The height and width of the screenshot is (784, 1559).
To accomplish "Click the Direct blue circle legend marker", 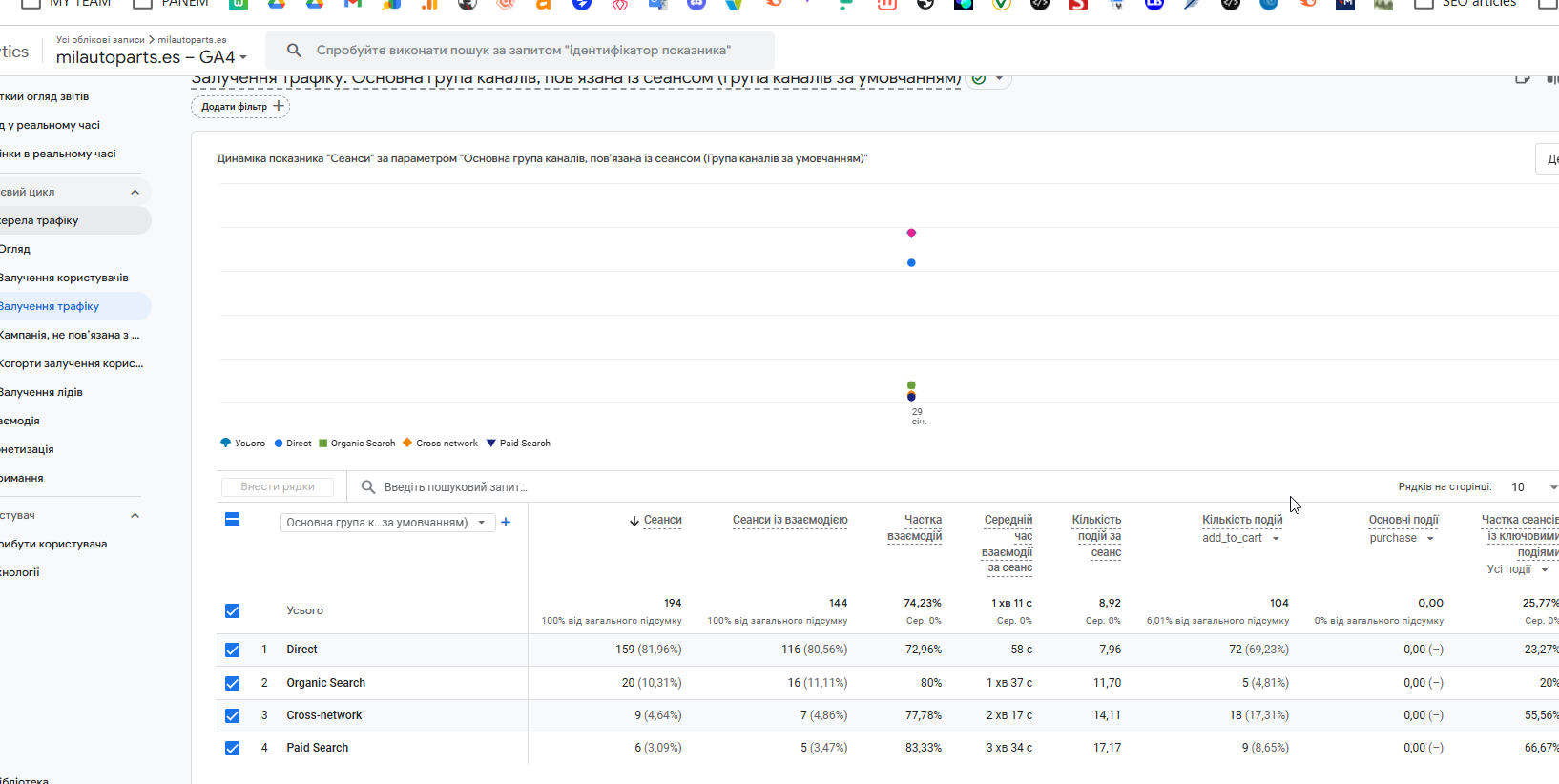I will pos(279,444).
